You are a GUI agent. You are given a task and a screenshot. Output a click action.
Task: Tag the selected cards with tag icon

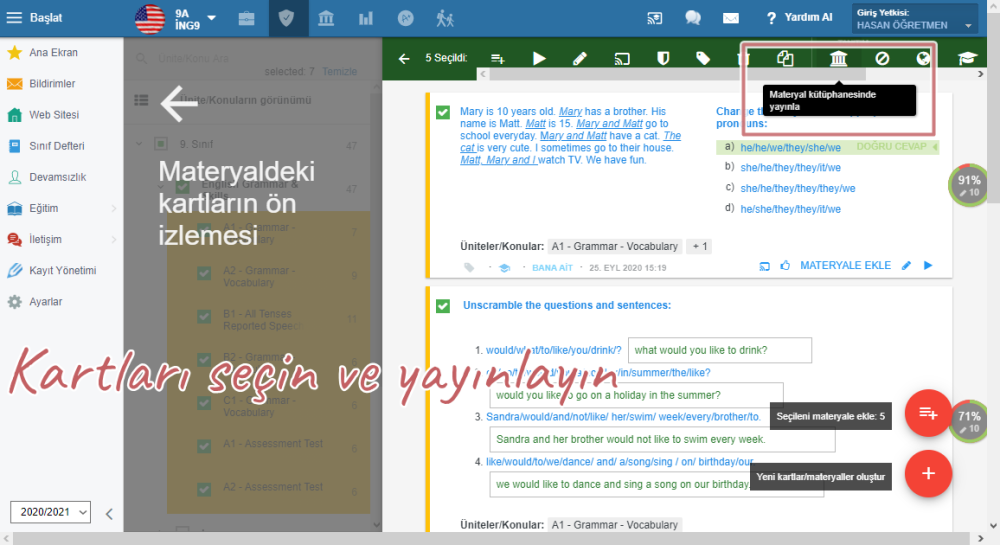[x=703, y=59]
